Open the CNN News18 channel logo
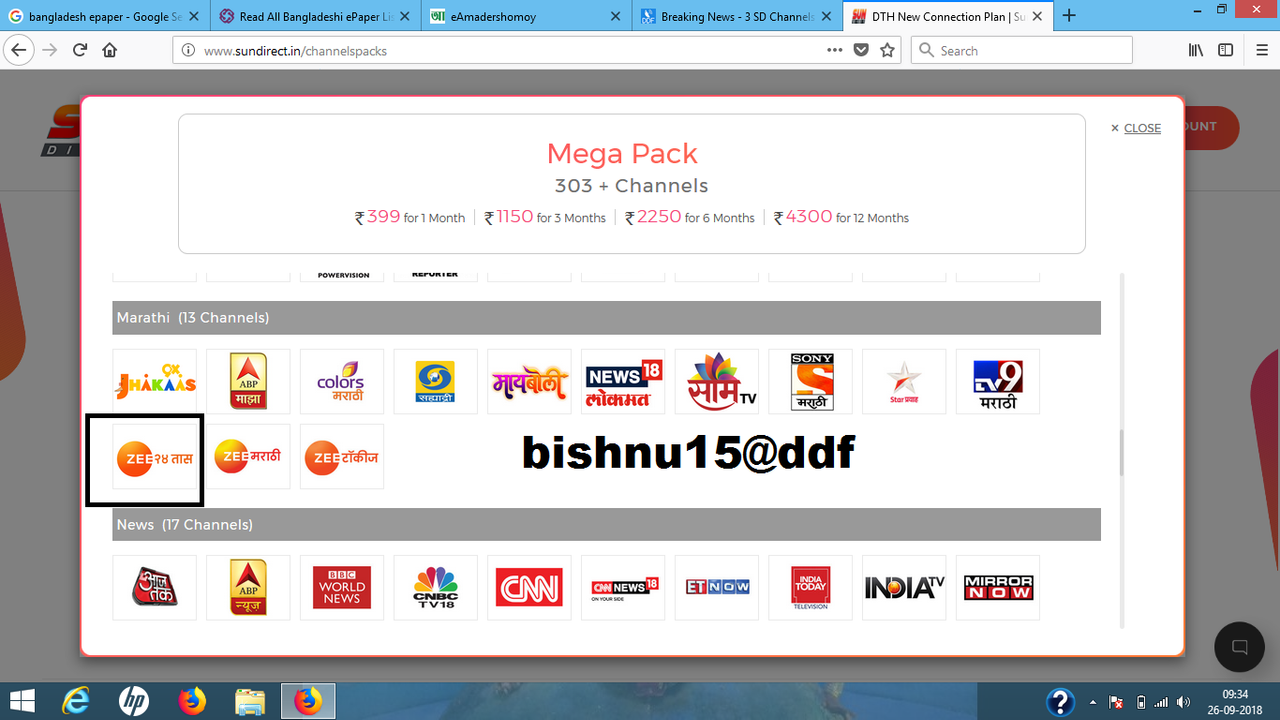This screenshot has height=720, width=1280. [623, 588]
